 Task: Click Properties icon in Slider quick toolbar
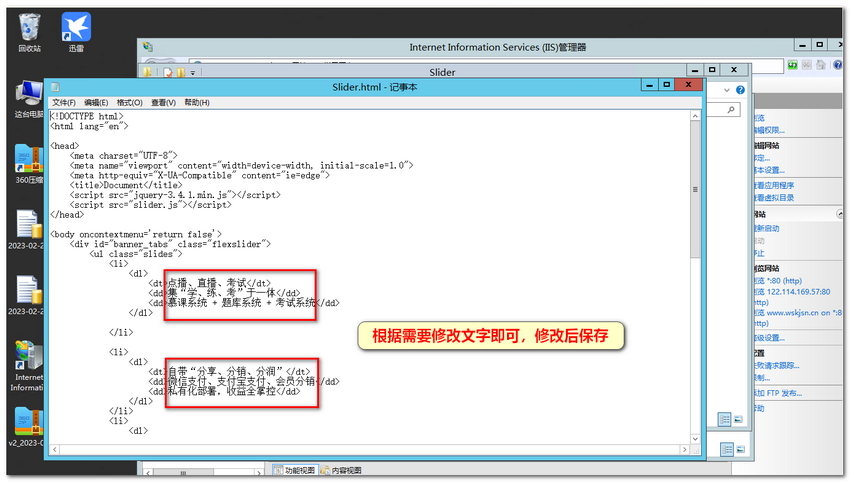point(168,73)
